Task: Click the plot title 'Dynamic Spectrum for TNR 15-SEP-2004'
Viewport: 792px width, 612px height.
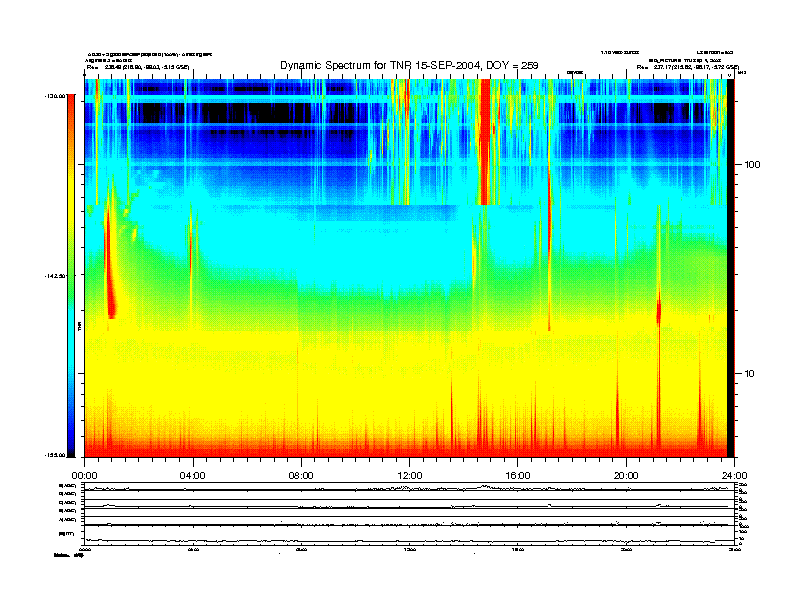Action: point(409,65)
